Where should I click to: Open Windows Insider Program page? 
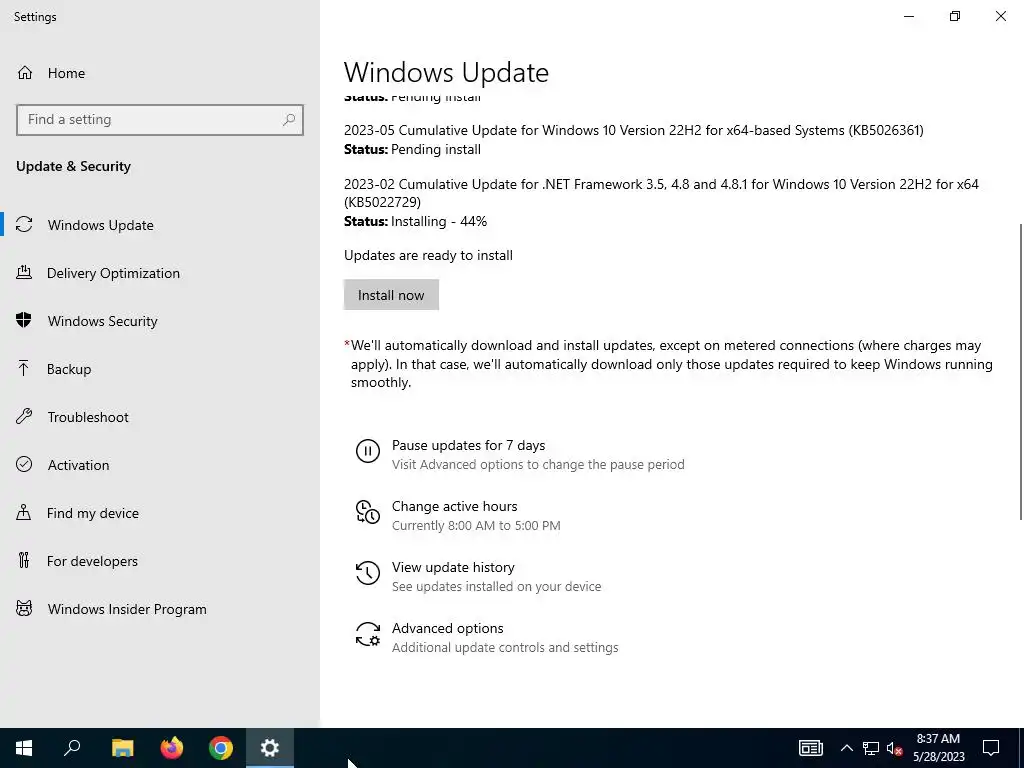[x=160, y=609]
